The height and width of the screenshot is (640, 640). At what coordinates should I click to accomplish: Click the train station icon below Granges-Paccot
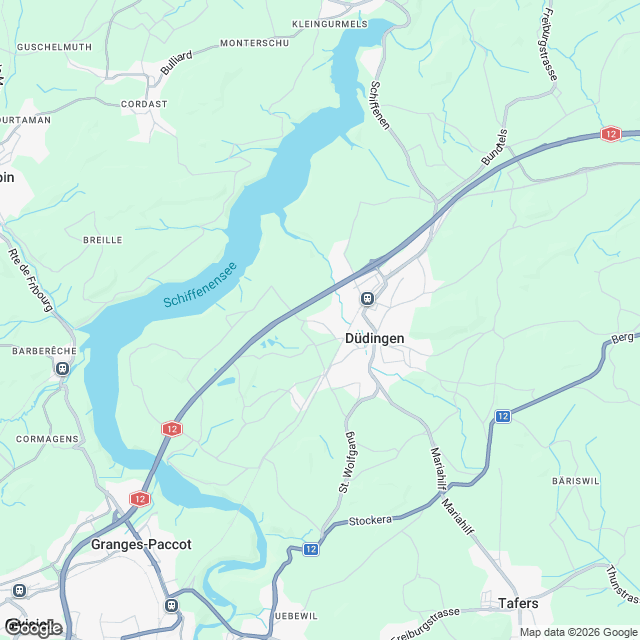point(171,605)
